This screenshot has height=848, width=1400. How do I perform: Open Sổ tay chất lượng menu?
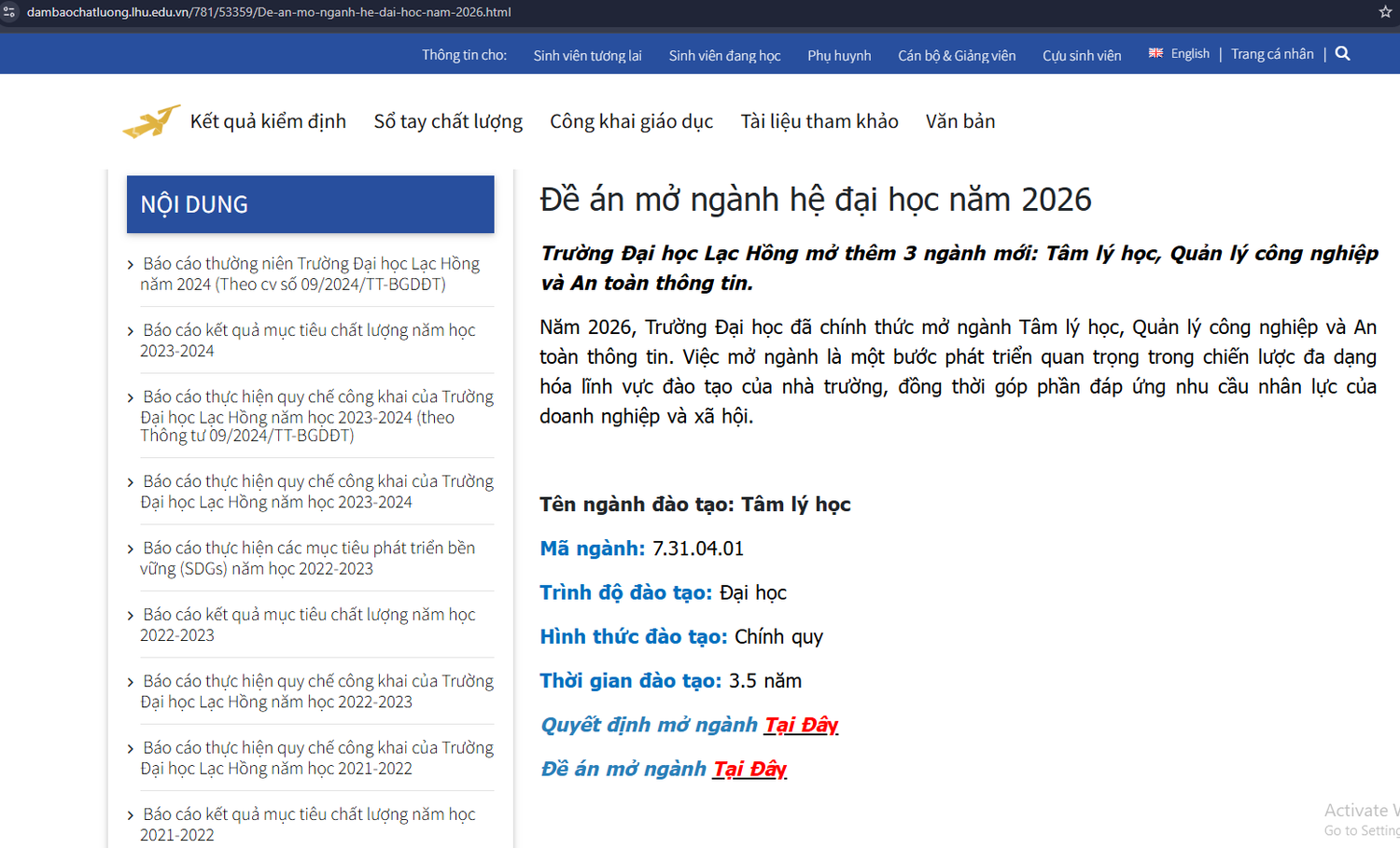tap(448, 121)
